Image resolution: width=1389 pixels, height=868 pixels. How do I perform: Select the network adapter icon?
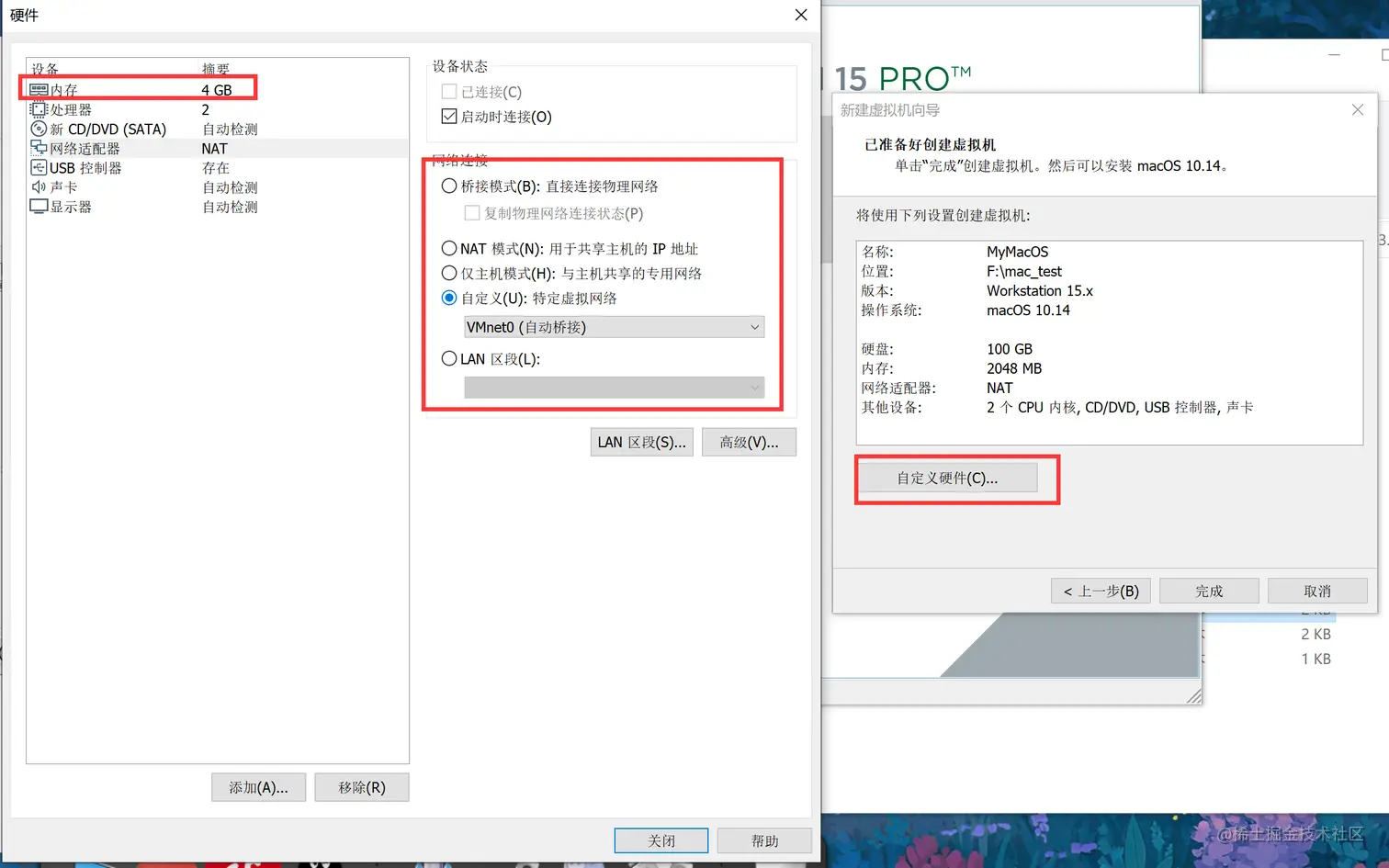39,148
